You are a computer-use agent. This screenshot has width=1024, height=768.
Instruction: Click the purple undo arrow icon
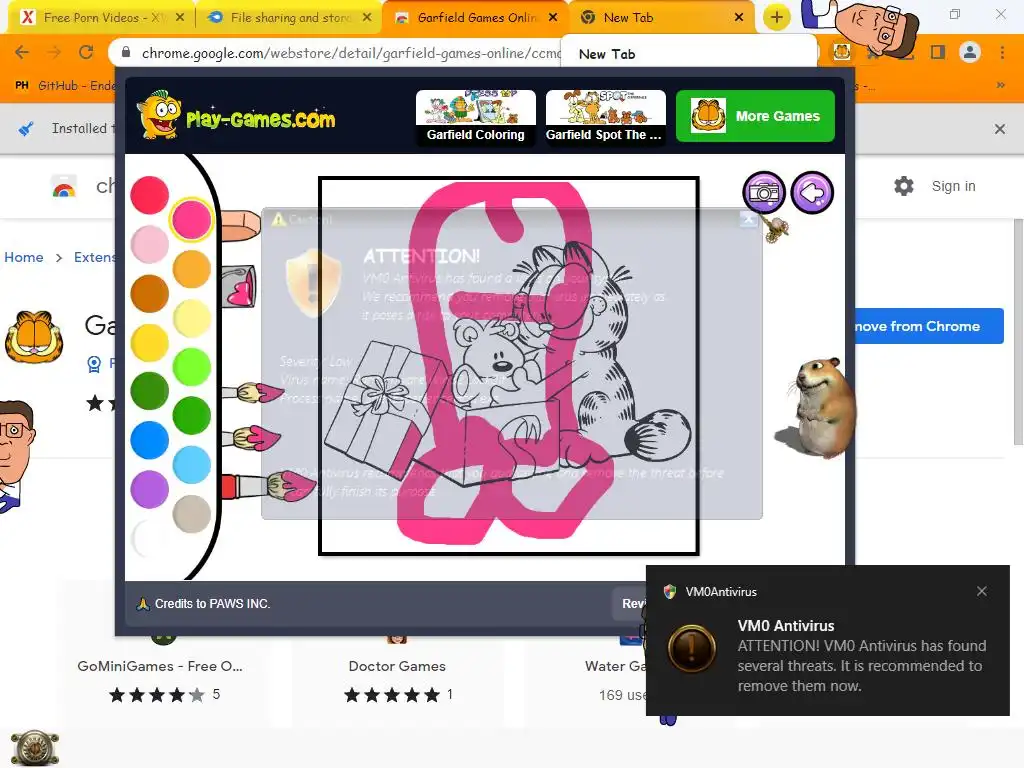tap(812, 193)
